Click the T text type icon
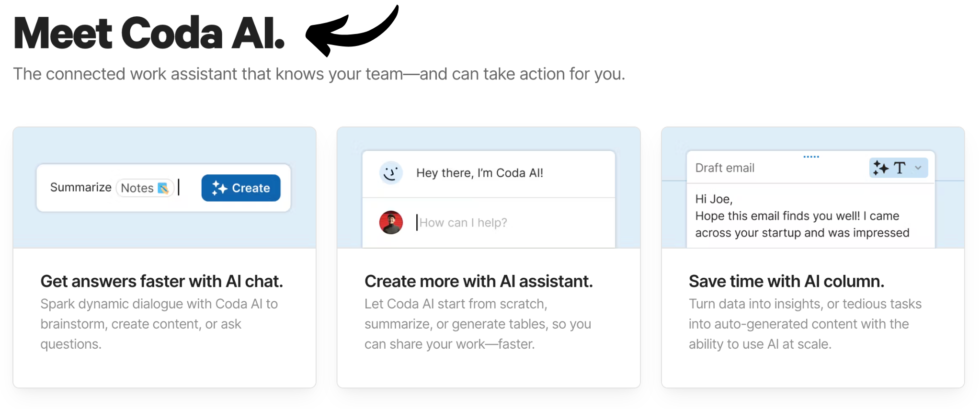 (x=899, y=168)
